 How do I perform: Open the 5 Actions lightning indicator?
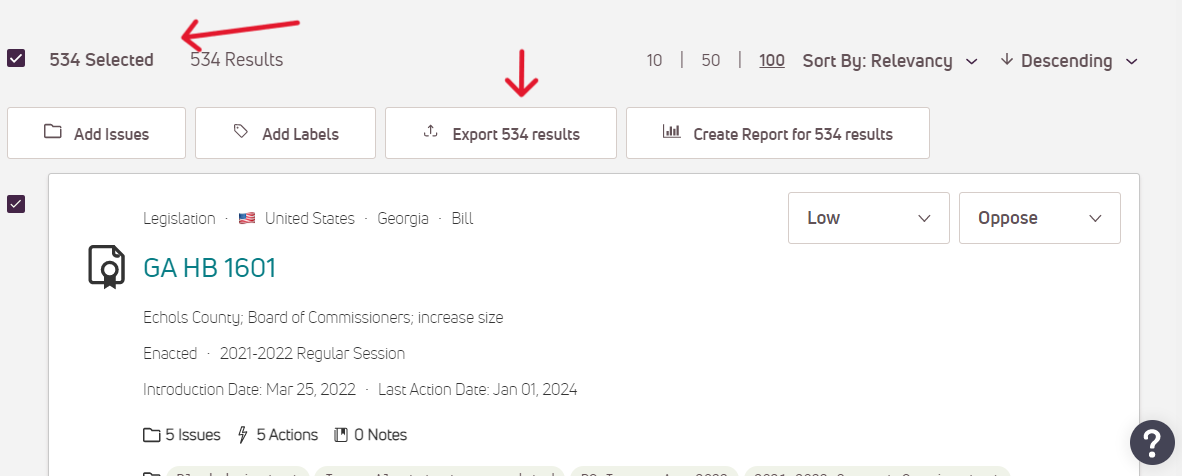(x=277, y=435)
